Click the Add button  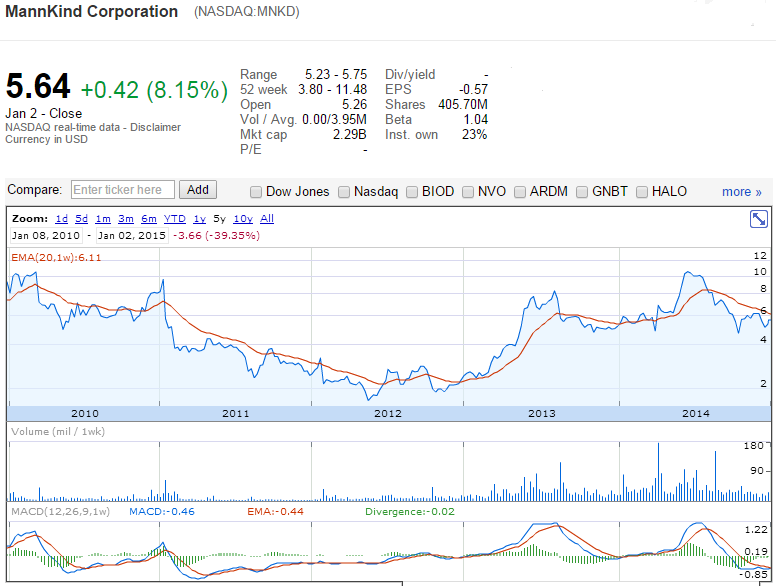coord(198,190)
